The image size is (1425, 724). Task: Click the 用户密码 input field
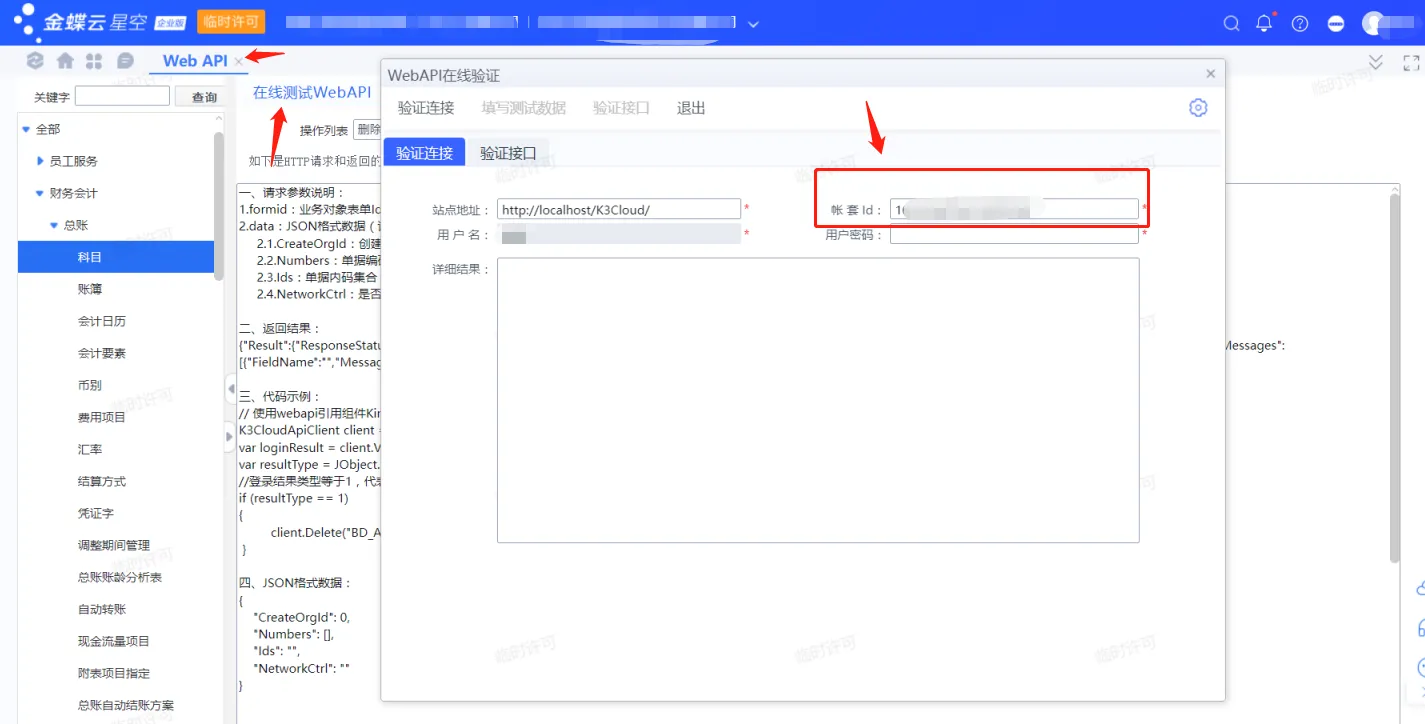click(1014, 234)
